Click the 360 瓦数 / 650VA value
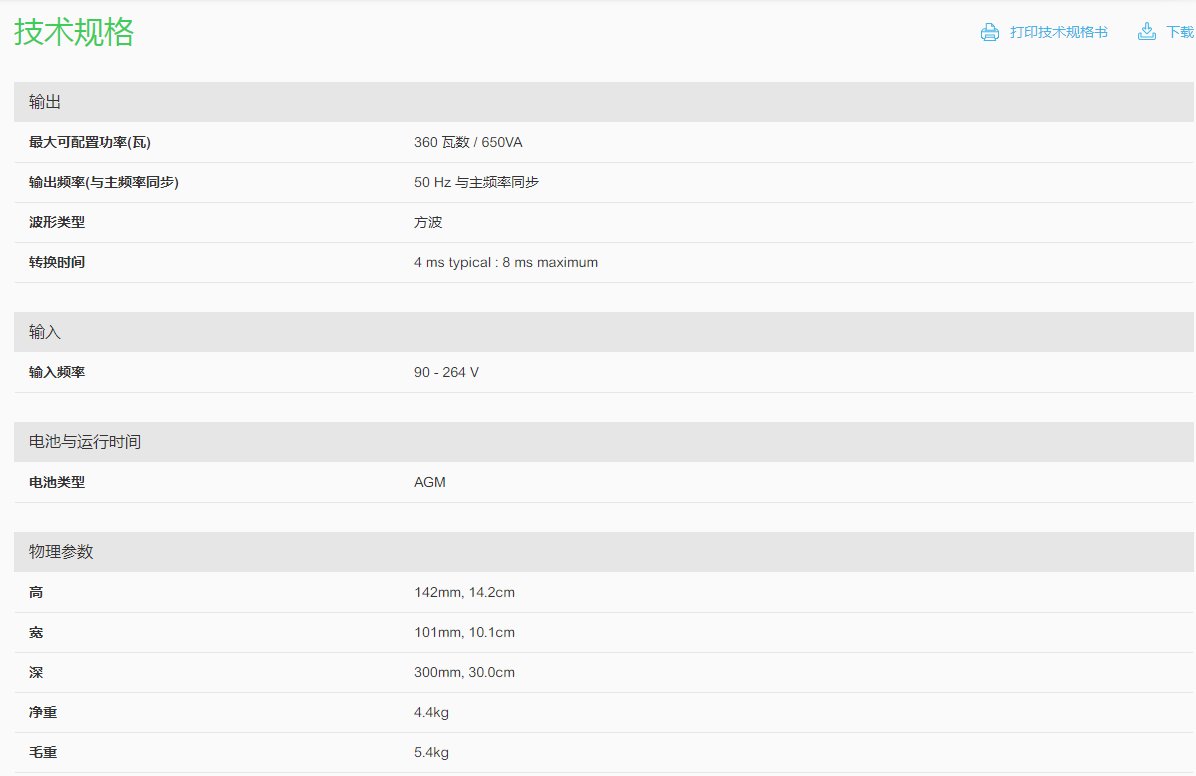This screenshot has width=1196, height=776. [468, 143]
